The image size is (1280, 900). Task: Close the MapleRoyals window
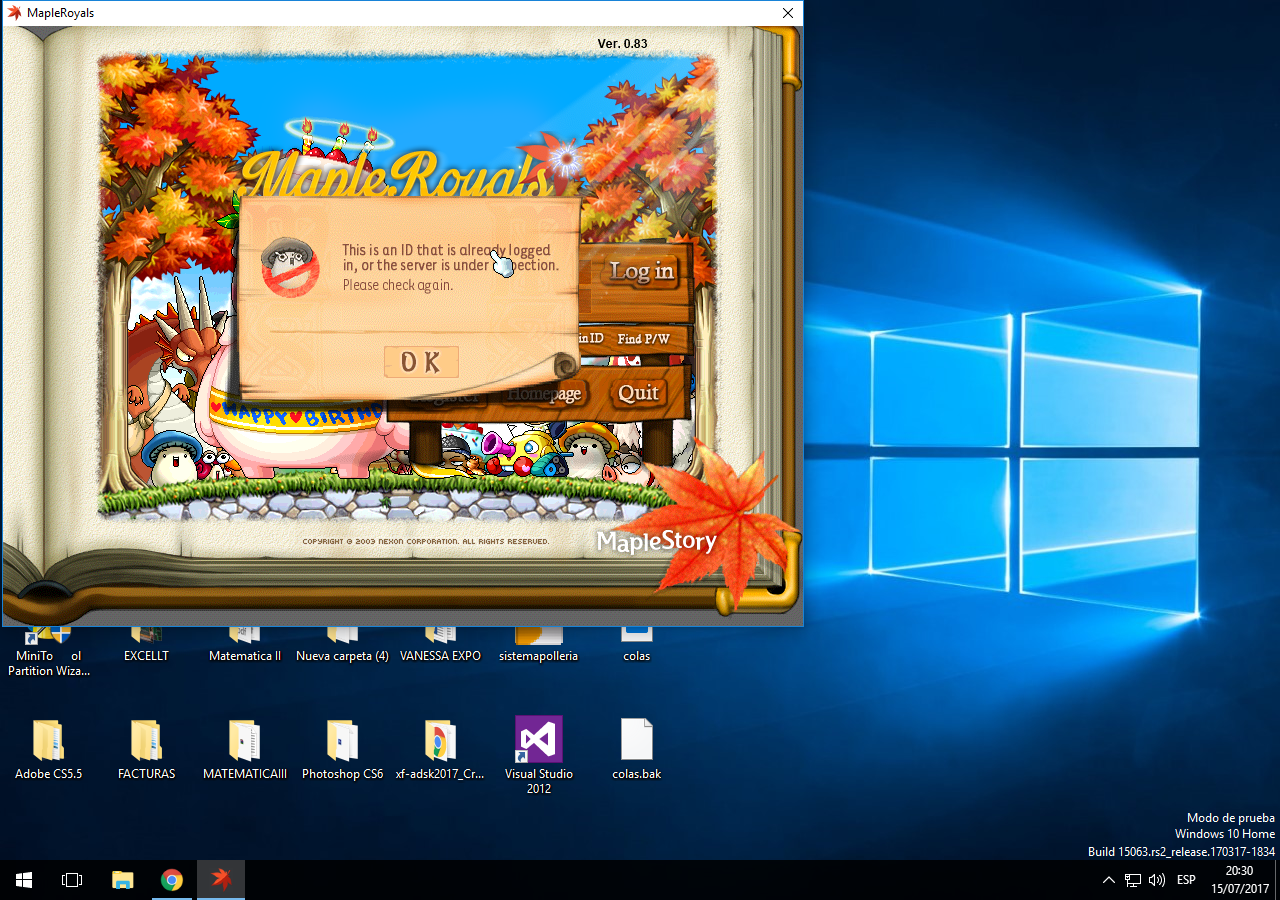[788, 13]
